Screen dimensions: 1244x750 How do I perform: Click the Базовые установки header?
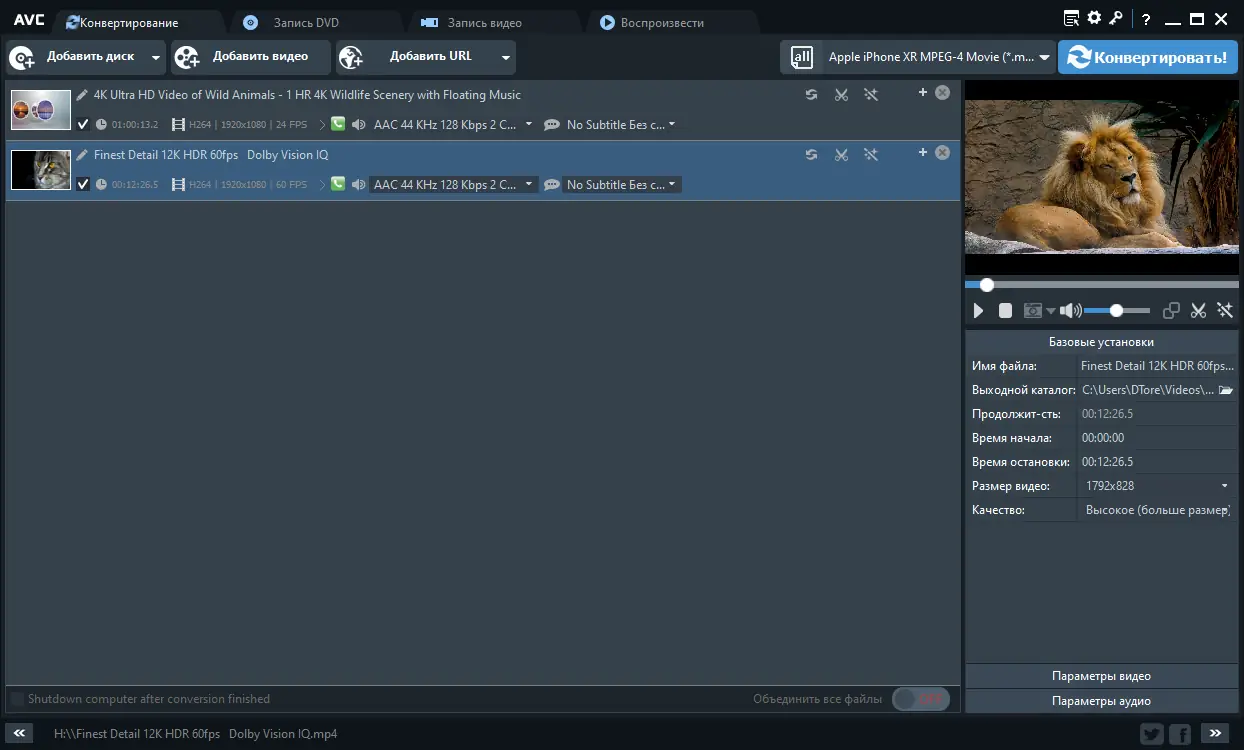coord(1101,342)
